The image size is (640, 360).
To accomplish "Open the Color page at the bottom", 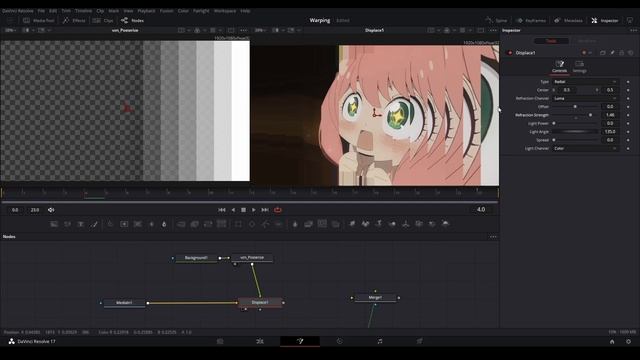I will pyautogui.click(x=340, y=341).
